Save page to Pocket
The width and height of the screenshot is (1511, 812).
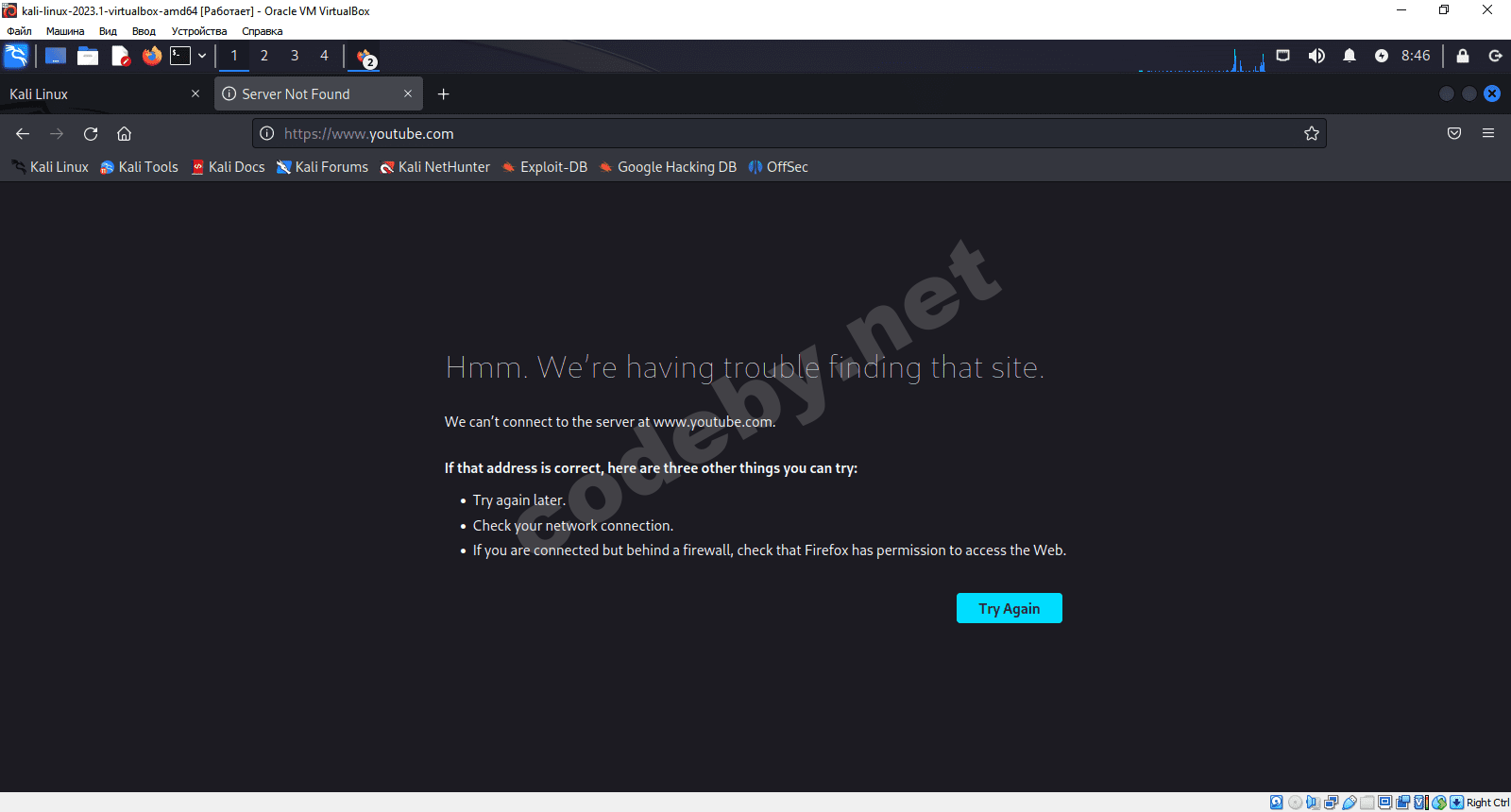pyautogui.click(x=1454, y=134)
